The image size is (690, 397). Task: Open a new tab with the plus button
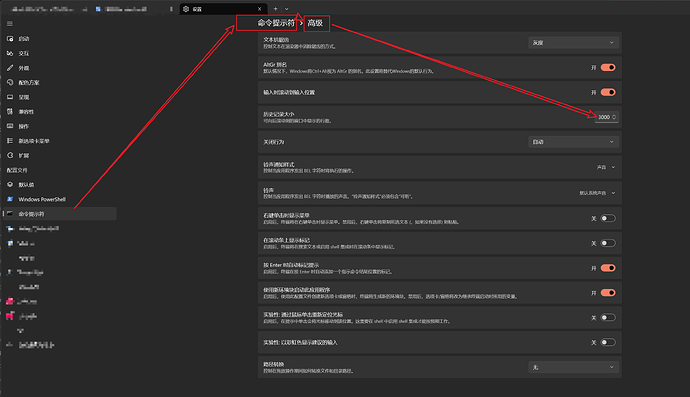click(275, 9)
